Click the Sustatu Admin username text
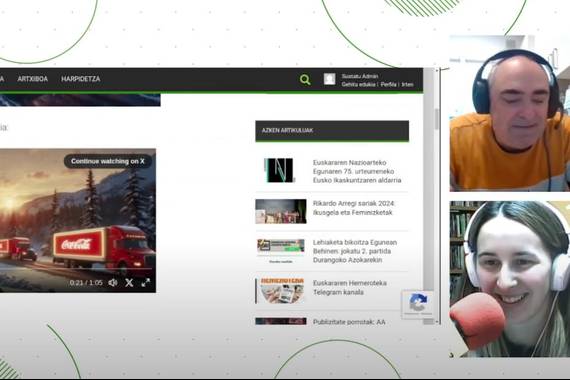The image size is (570, 380). (x=360, y=76)
